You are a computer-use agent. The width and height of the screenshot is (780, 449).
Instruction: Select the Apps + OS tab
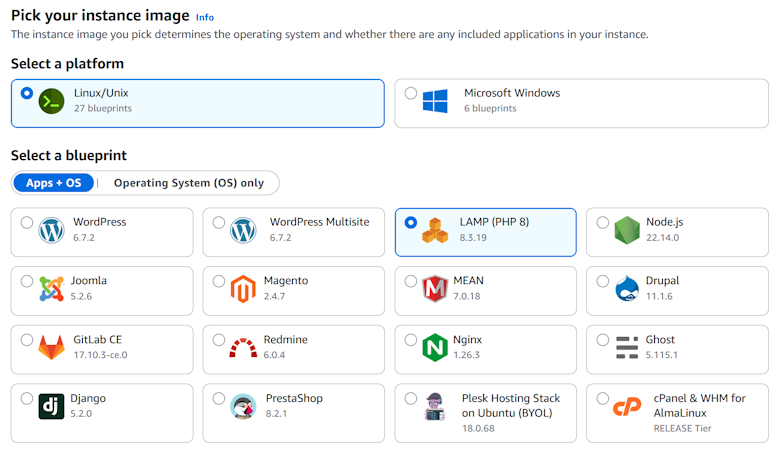[54, 183]
